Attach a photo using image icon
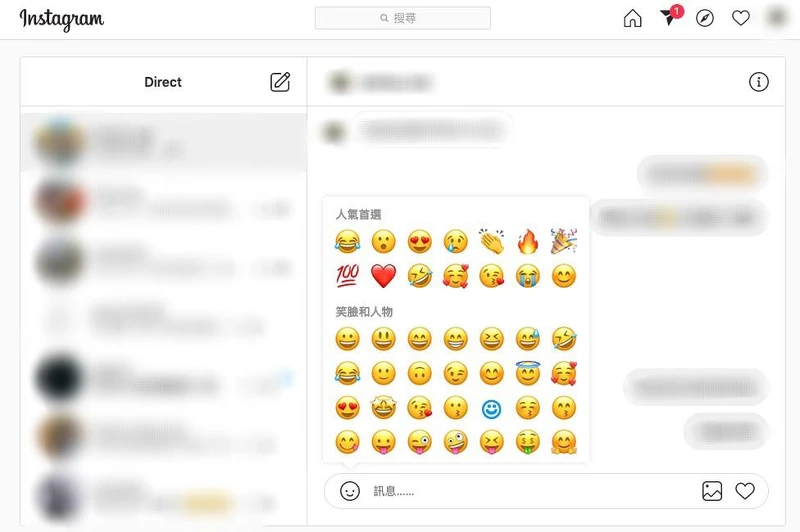The height and width of the screenshot is (532, 800). tap(712, 491)
